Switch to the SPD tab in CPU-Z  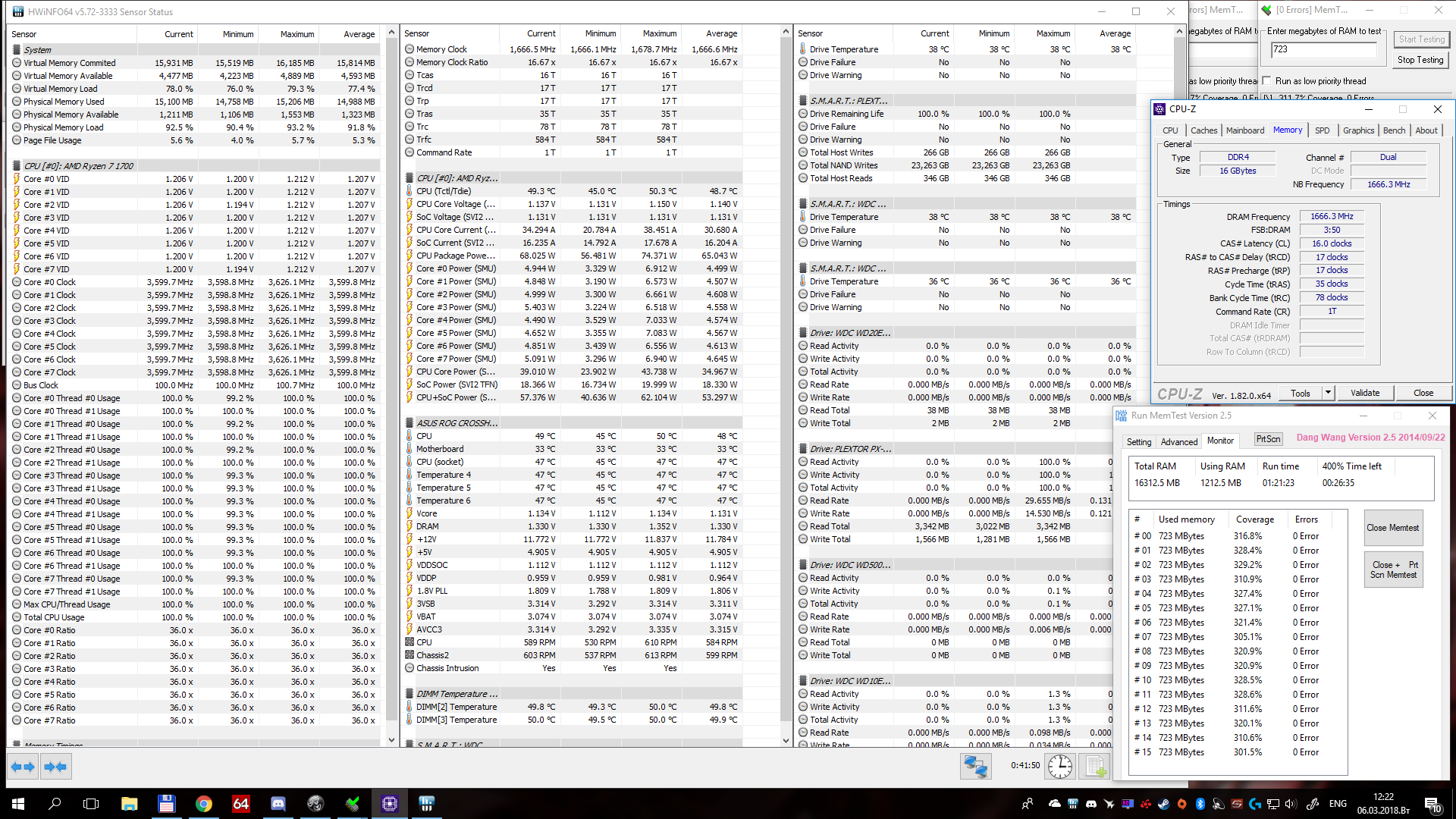(1322, 130)
